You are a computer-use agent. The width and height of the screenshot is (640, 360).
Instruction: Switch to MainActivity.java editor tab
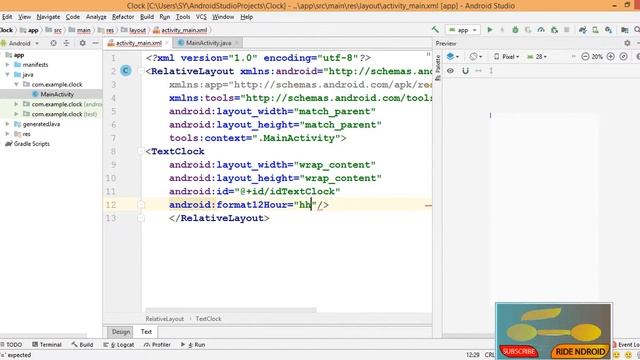208,43
